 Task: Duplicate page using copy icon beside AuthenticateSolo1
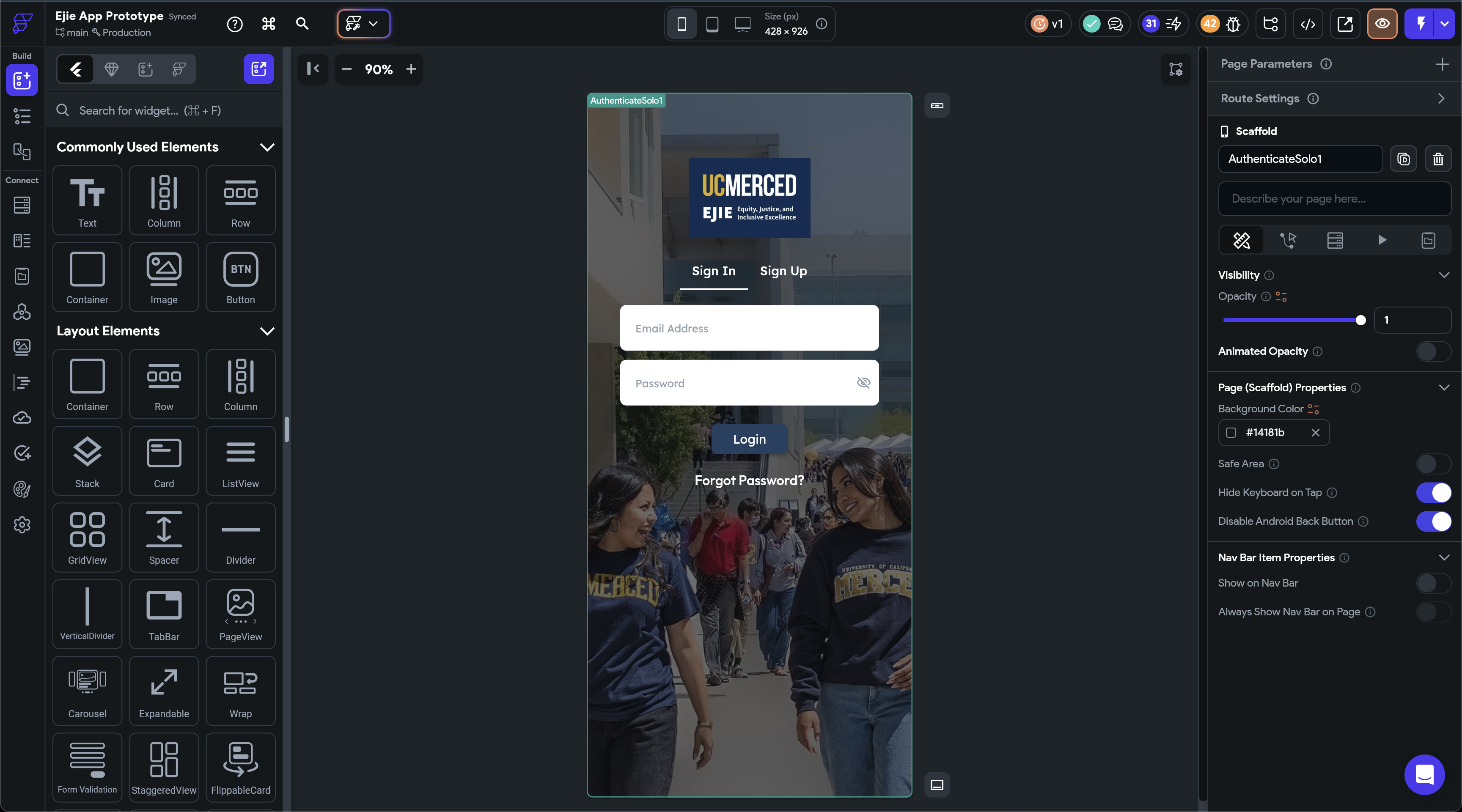(x=1403, y=159)
